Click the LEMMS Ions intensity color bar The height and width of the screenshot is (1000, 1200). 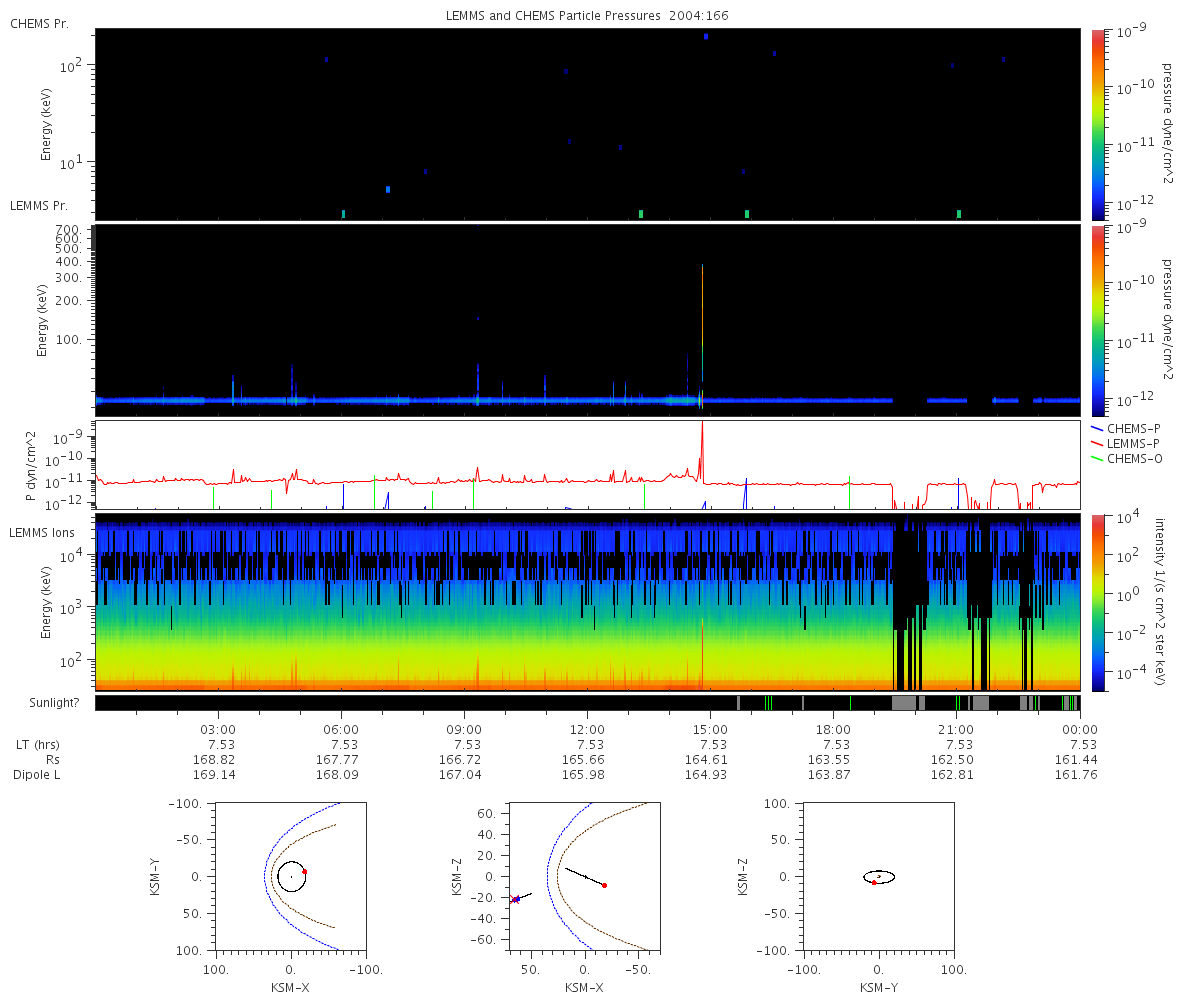[1098, 603]
